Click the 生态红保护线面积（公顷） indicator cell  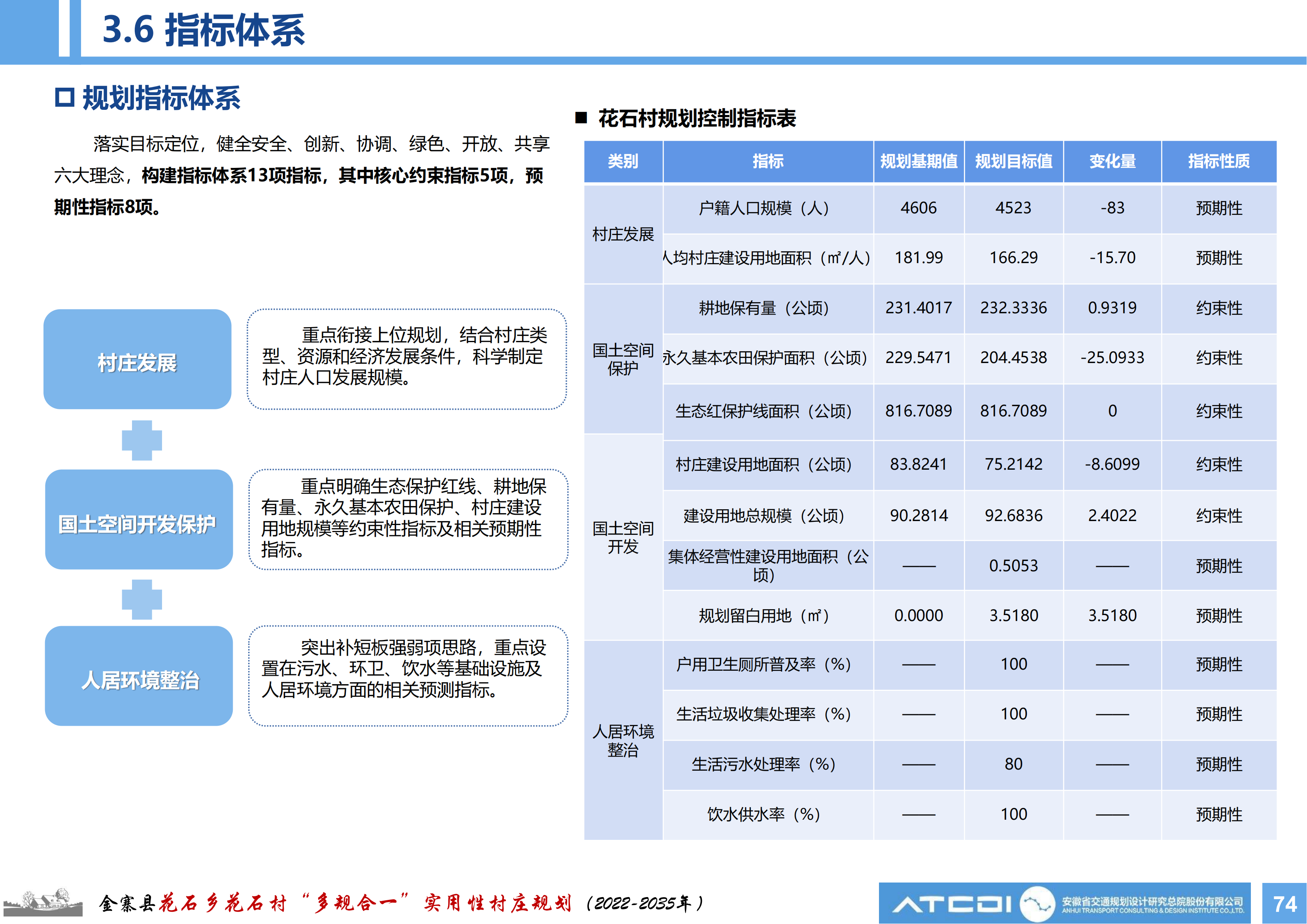768,412
